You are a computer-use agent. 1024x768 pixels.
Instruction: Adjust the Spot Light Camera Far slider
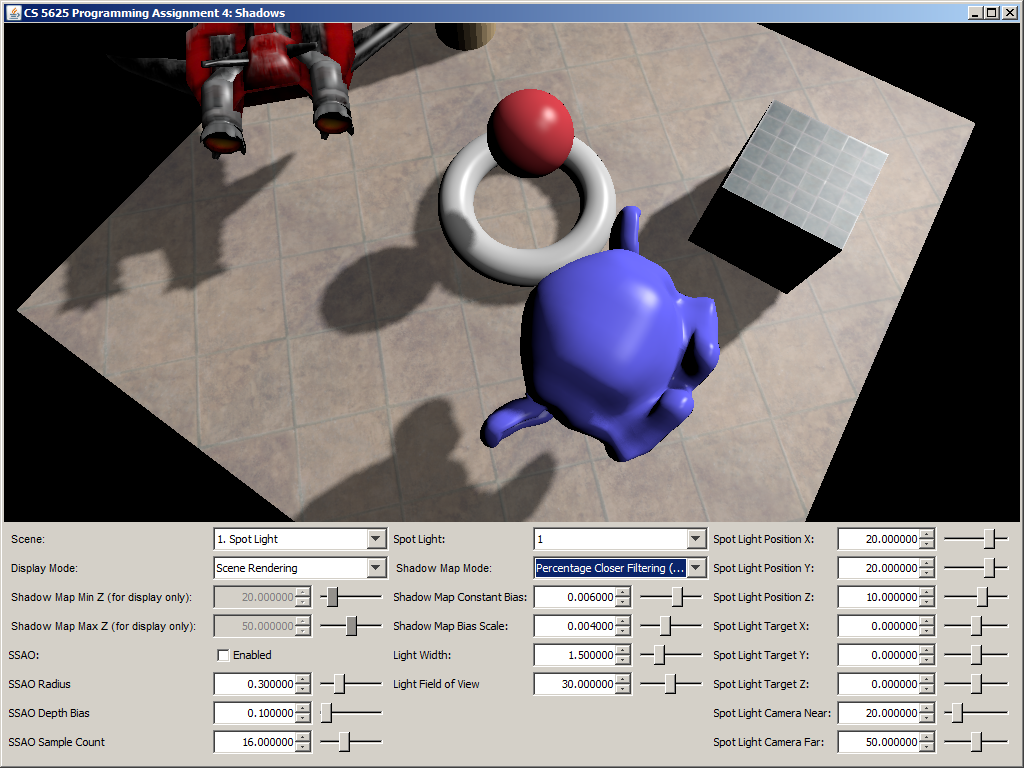pos(976,742)
